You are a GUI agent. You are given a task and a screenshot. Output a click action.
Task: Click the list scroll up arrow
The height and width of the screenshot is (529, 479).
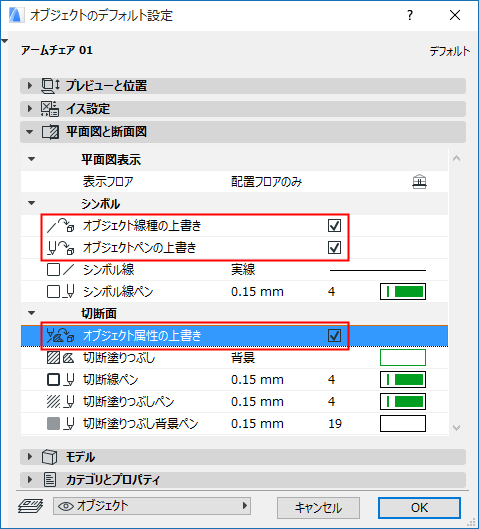click(456, 158)
